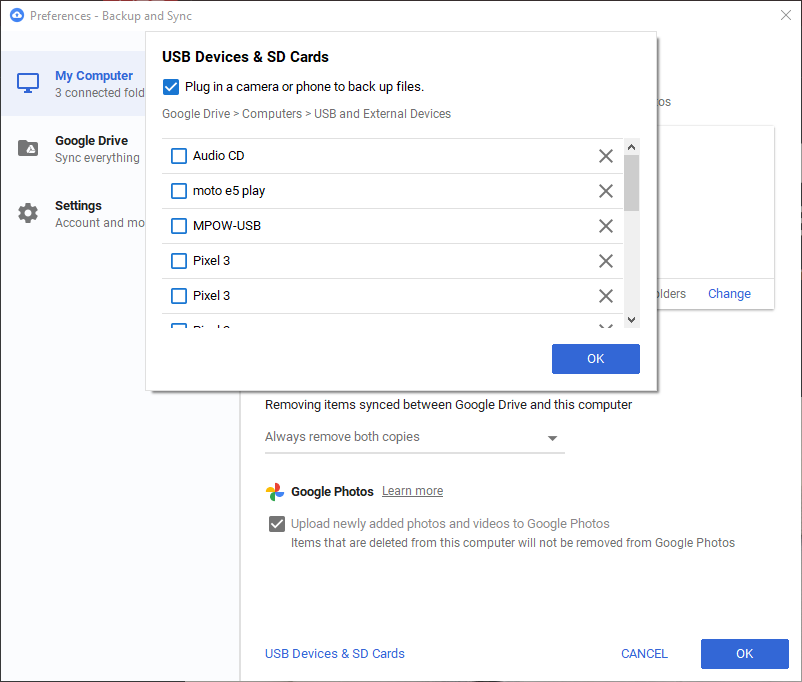Remove the second Pixel 3 entry's X icon
The image size is (802, 682).
pos(605,295)
